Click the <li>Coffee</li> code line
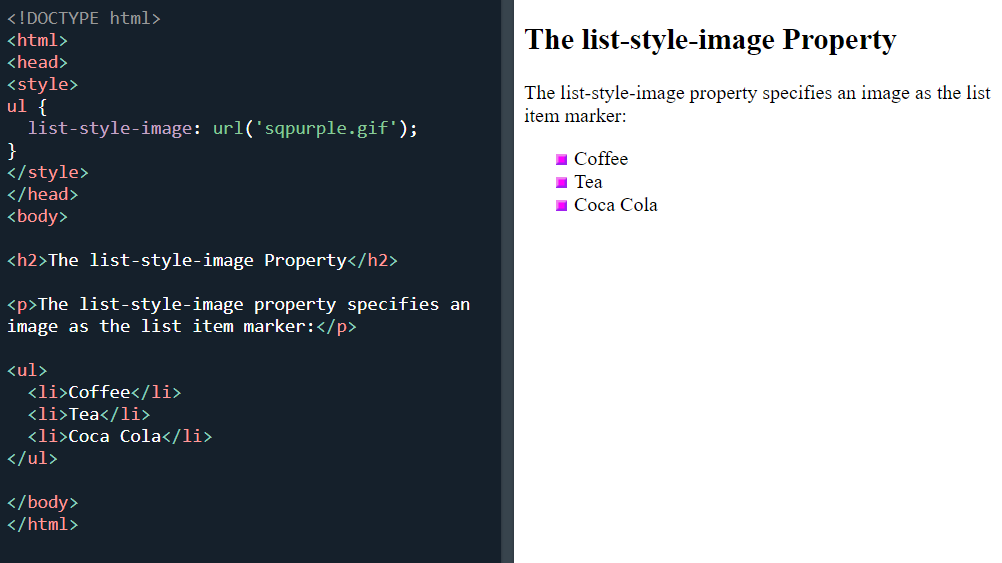 [104, 392]
